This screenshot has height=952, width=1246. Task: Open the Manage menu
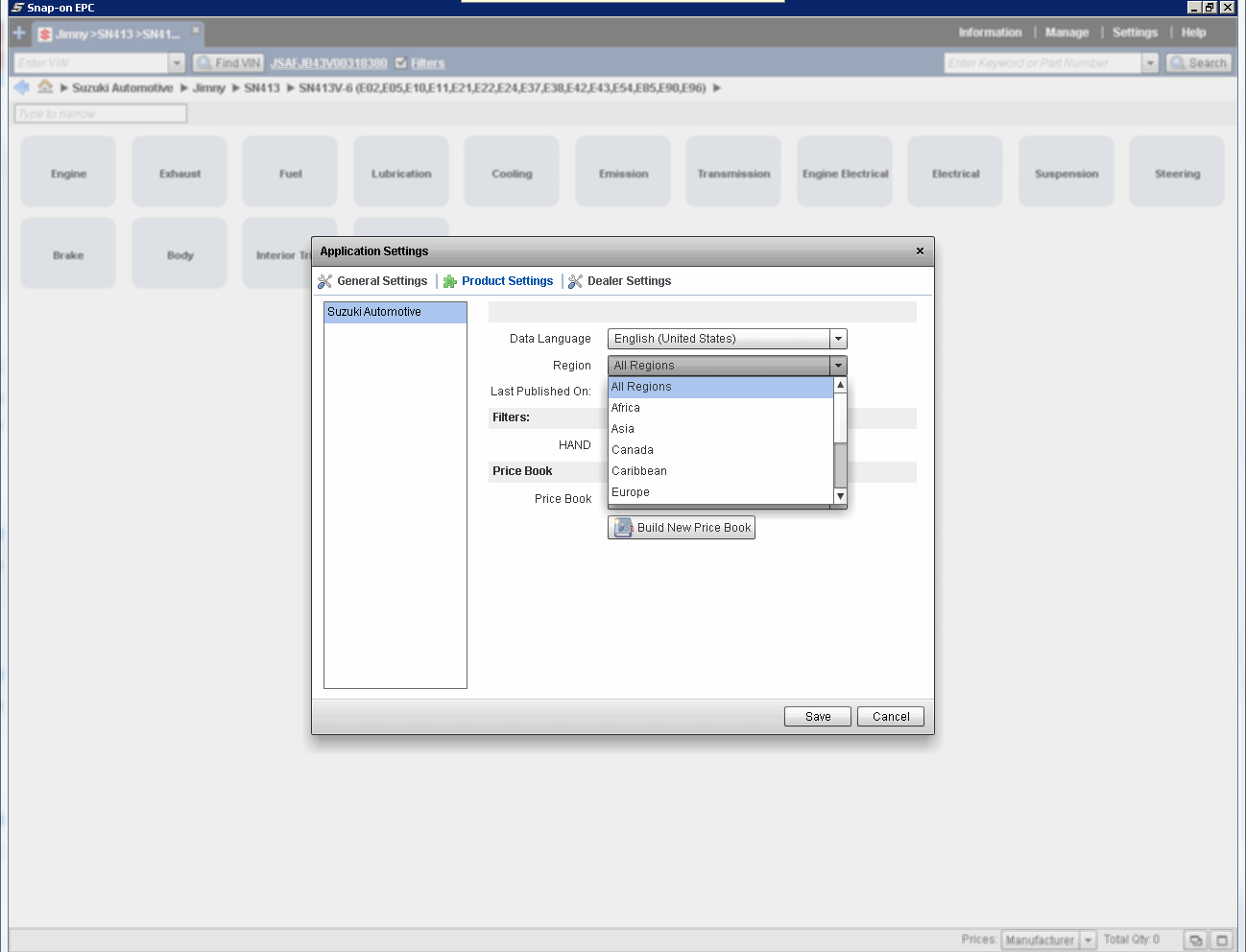pos(1066,33)
